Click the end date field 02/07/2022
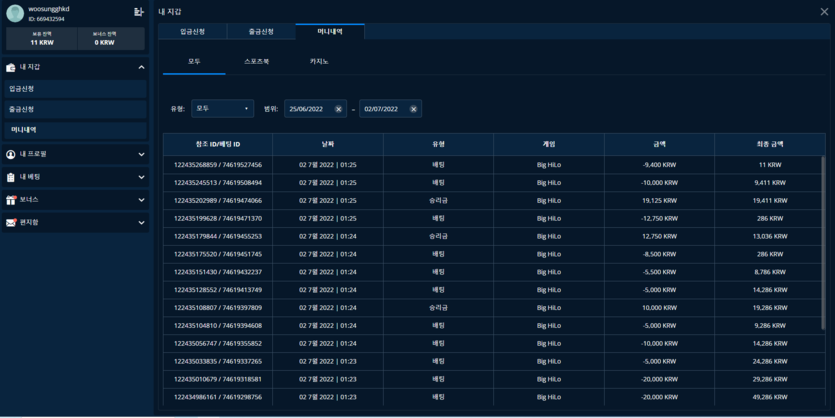The image size is (835, 418). point(390,109)
